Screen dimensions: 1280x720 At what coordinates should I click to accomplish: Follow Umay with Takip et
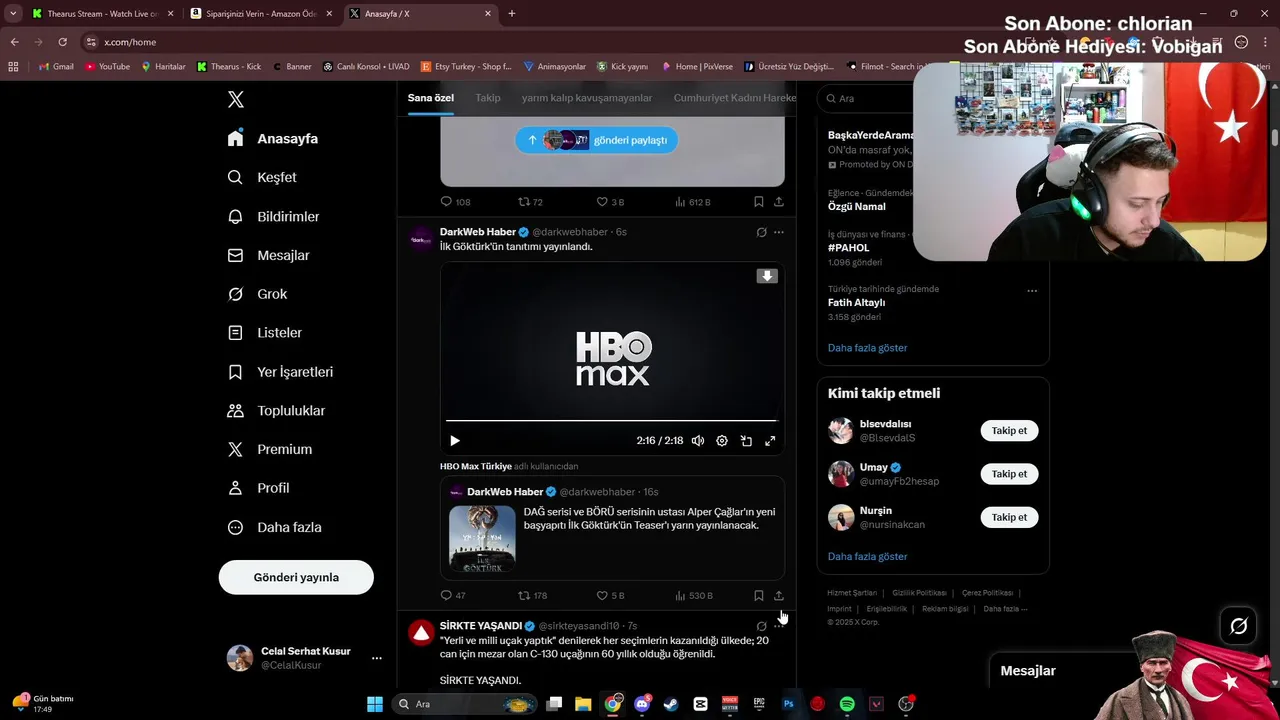pyautogui.click(x=1009, y=474)
